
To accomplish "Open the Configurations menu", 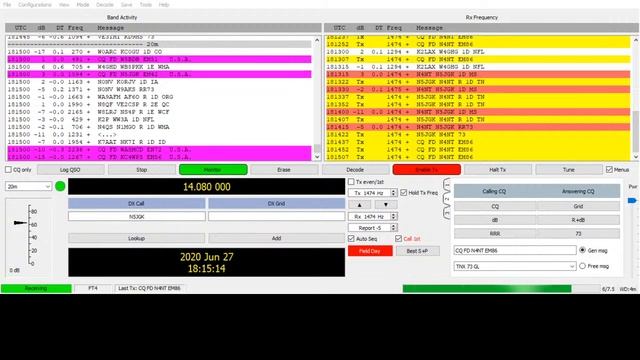I will tap(35, 4).
